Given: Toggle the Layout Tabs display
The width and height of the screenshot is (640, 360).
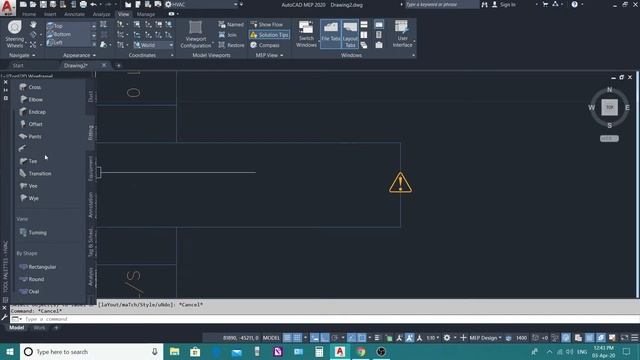Looking at the screenshot, I should pos(350,34).
